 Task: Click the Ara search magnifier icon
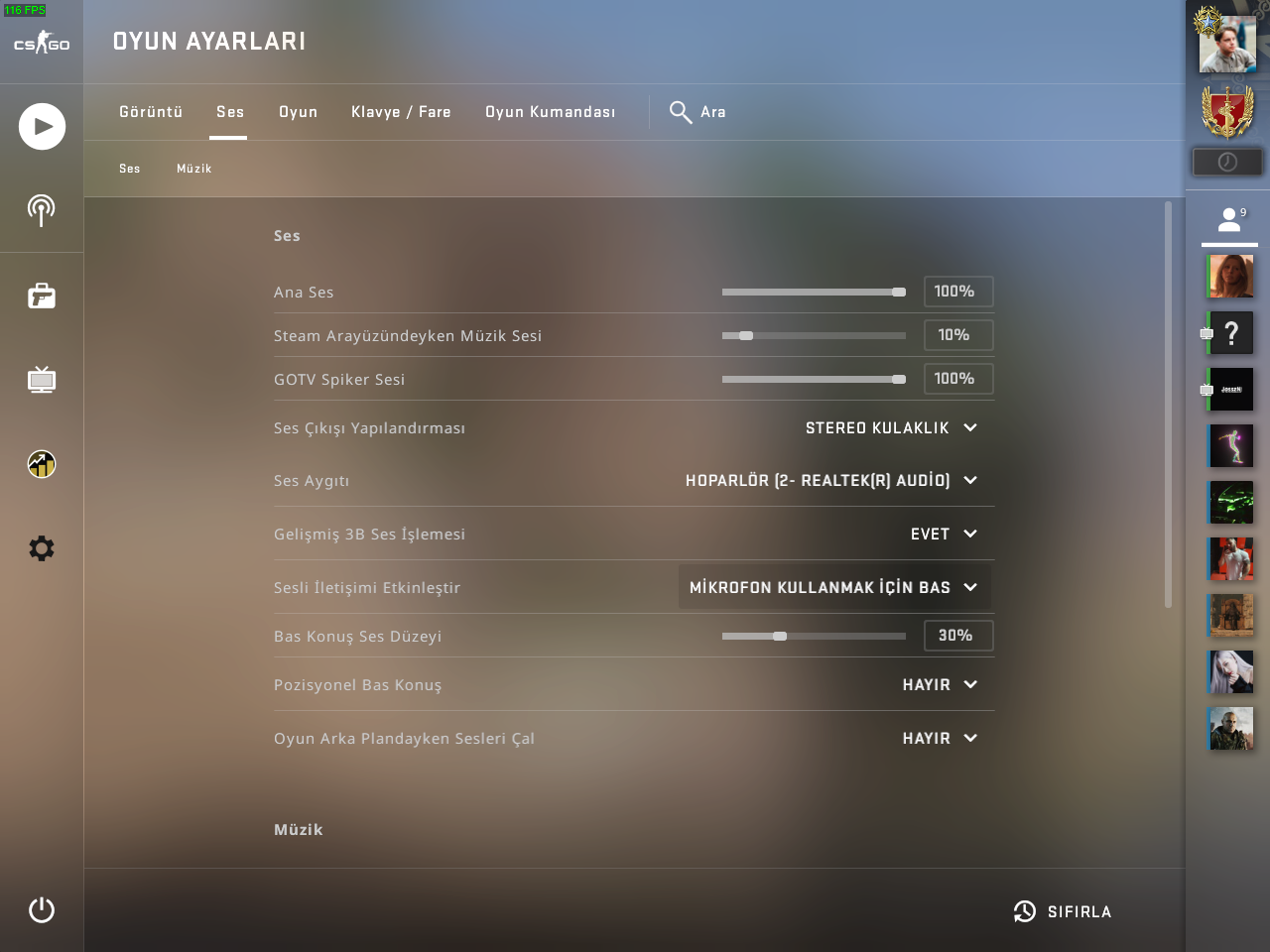681,112
